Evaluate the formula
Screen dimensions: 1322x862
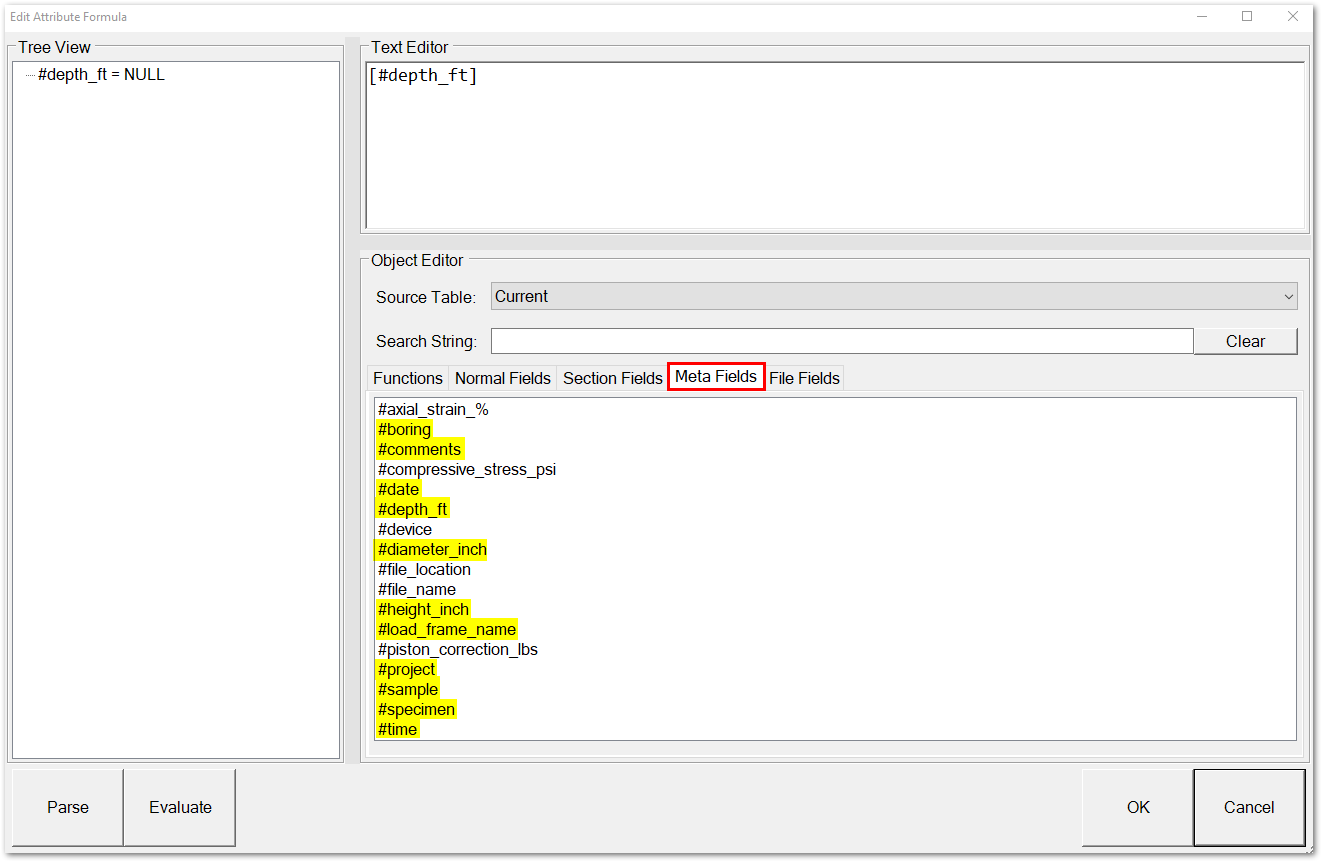(x=179, y=807)
